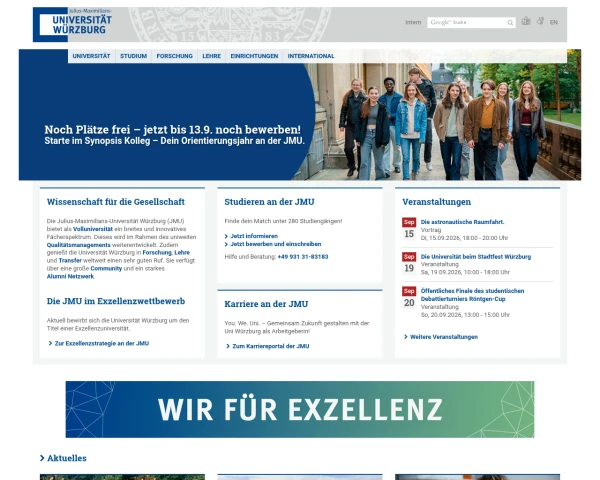This screenshot has height=480, width=600.
Task: Open the Alumni Netzwerk link
Action: pyautogui.click(x=70, y=276)
